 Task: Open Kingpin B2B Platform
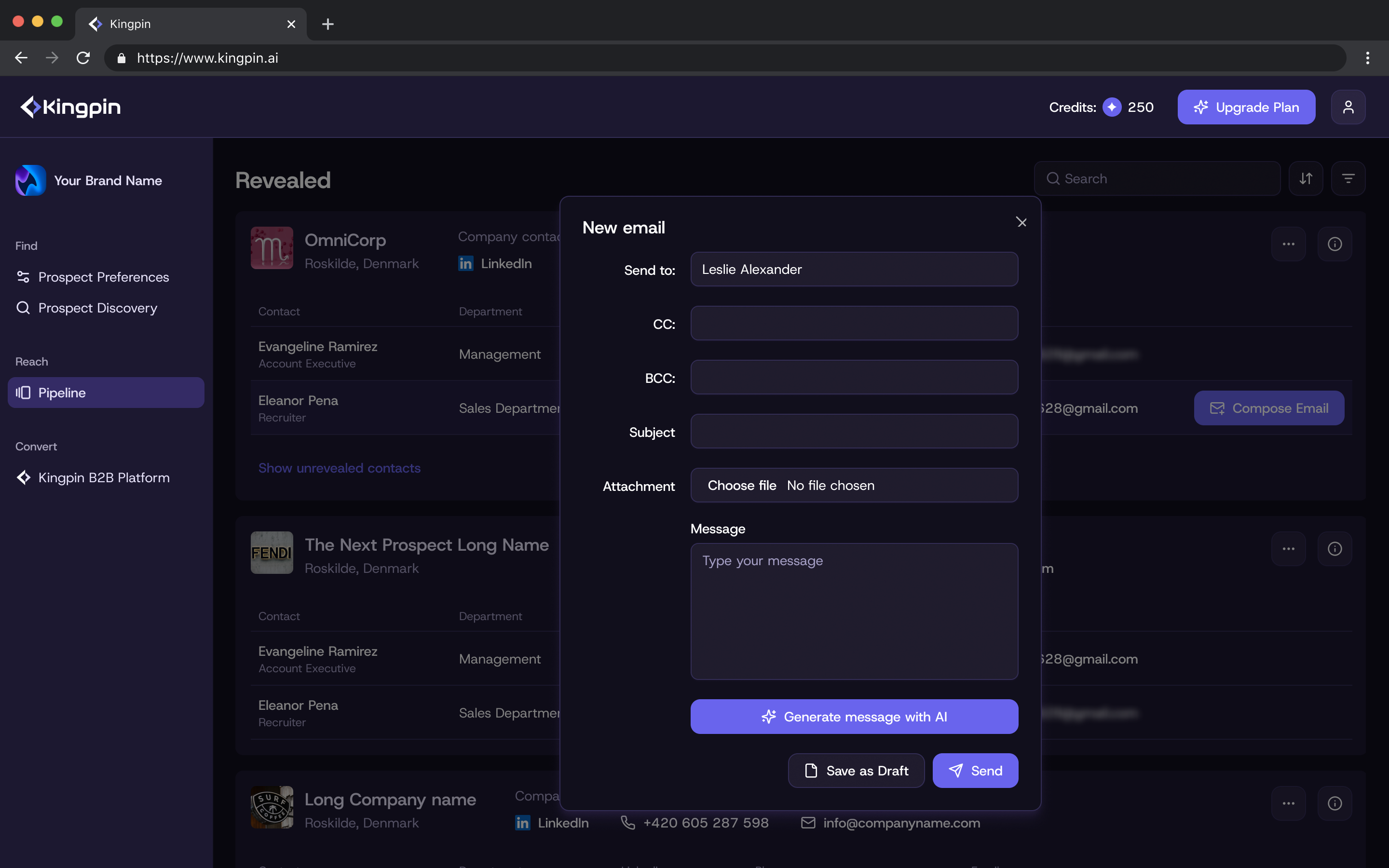coord(93,477)
